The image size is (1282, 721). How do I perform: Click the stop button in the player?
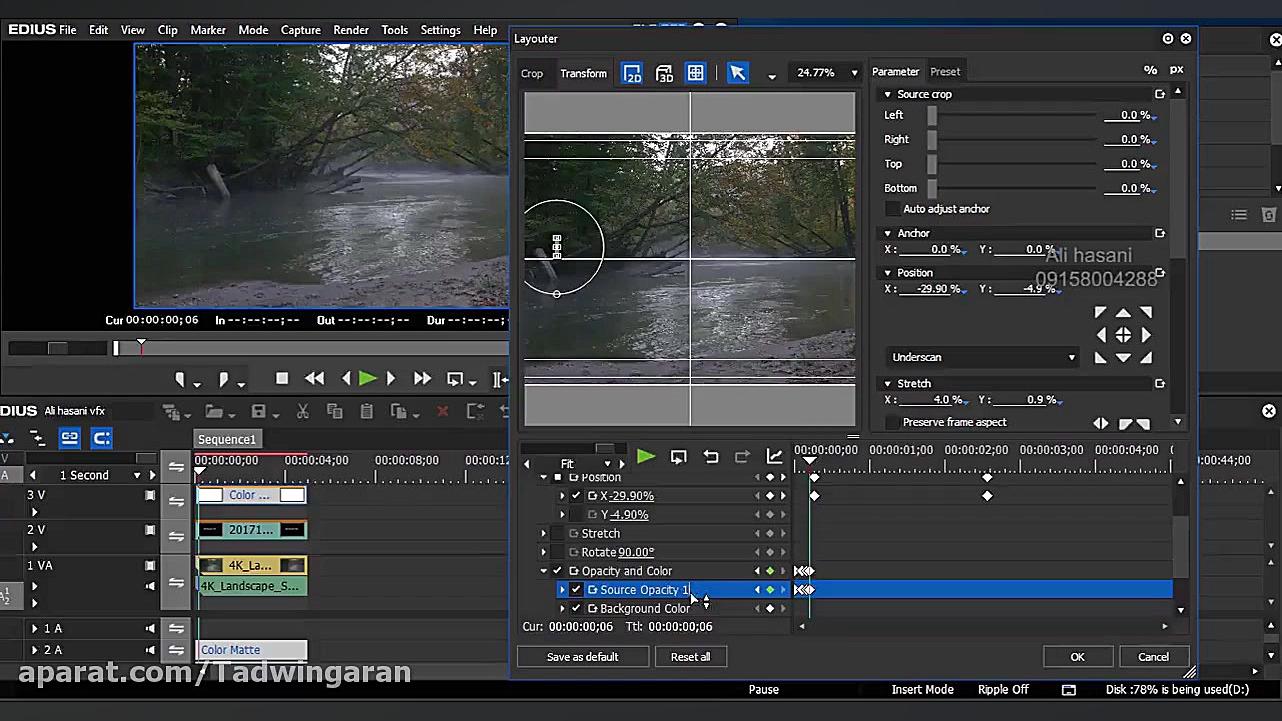click(x=282, y=379)
